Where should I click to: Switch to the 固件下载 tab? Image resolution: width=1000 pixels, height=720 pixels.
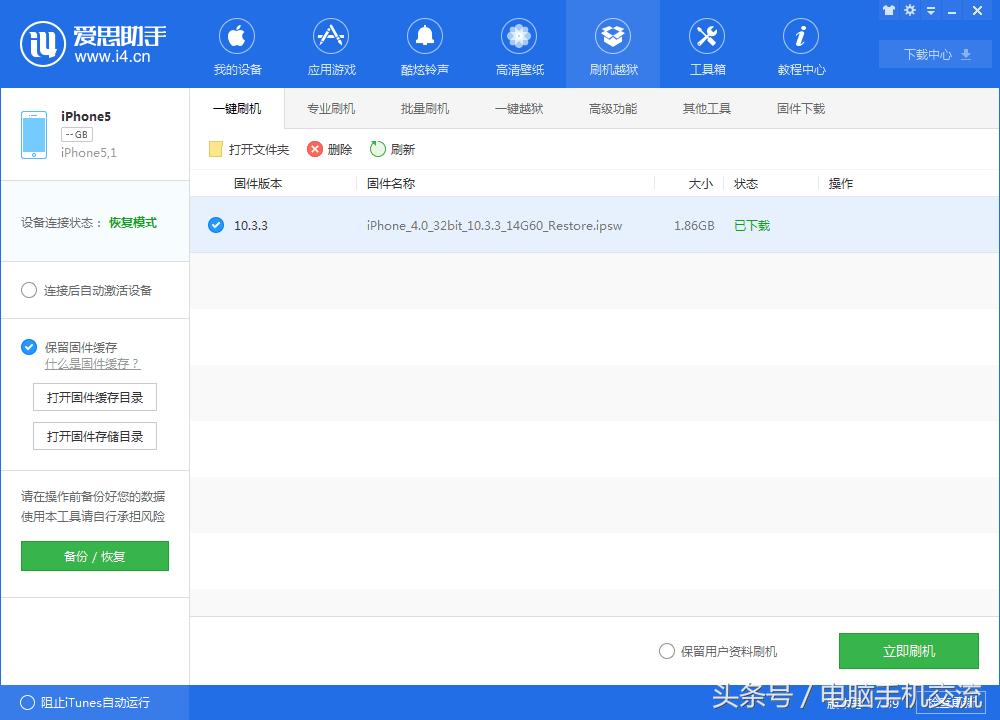799,108
